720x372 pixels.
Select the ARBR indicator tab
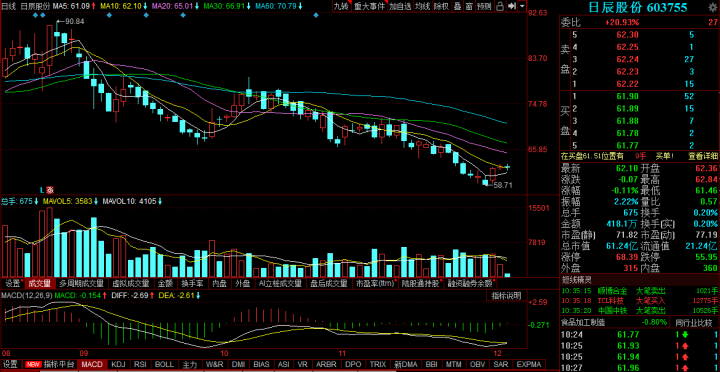(326, 365)
